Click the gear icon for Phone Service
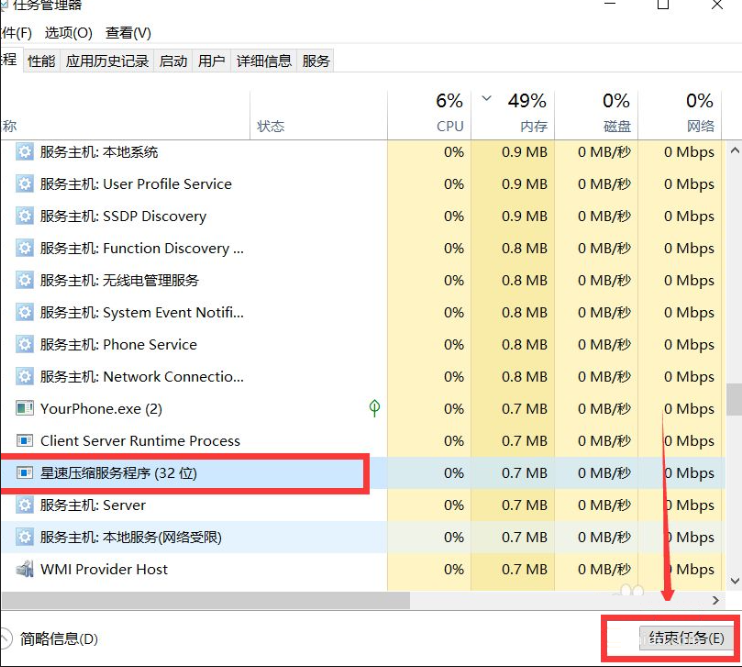The image size is (742, 667). pyautogui.click(x=25, y=344)
